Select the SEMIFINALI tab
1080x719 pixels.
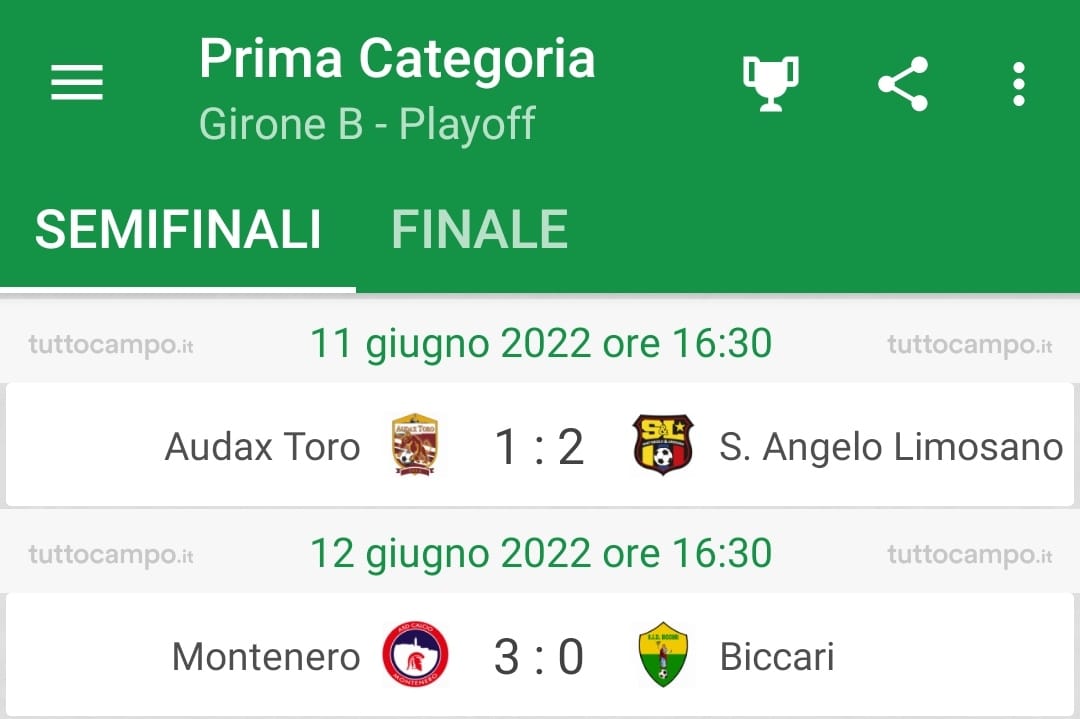178,230
